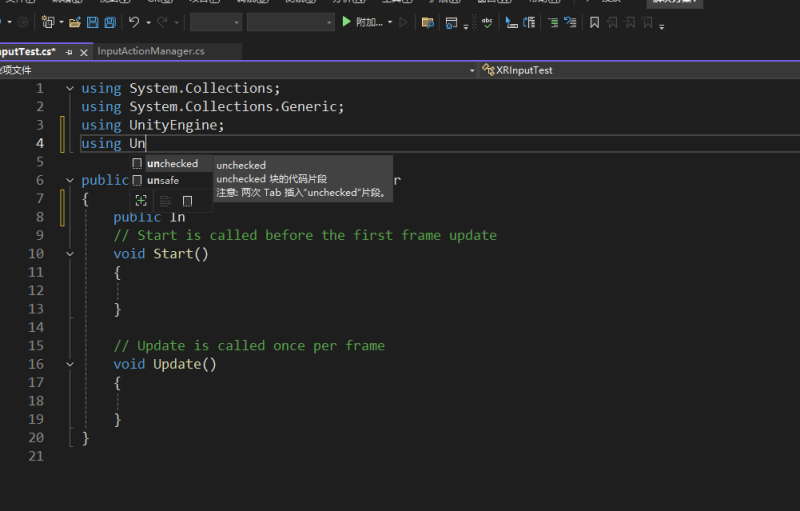Click the Find in Files icon
800x511 pixels.
tap(427, 22)
